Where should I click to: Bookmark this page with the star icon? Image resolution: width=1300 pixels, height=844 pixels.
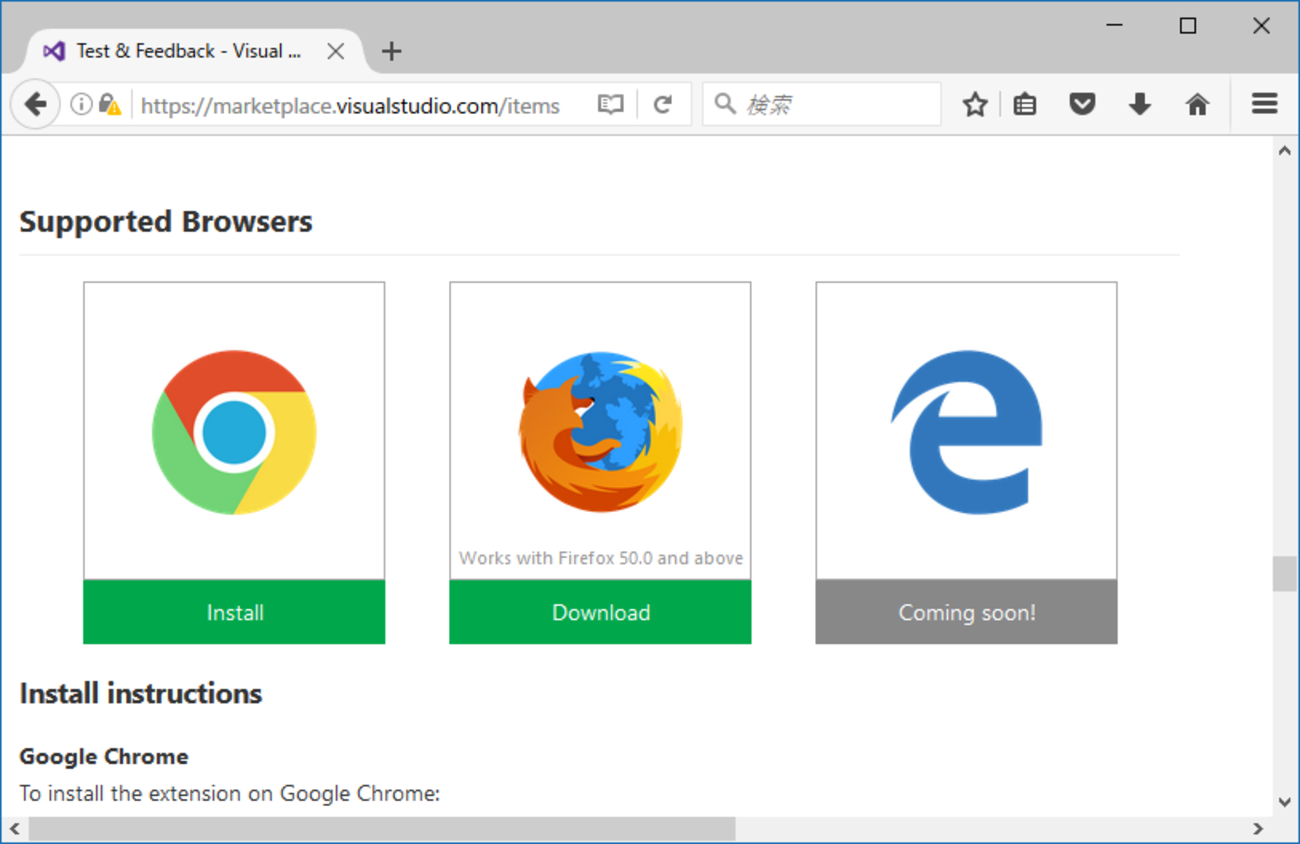click(975, 104)
